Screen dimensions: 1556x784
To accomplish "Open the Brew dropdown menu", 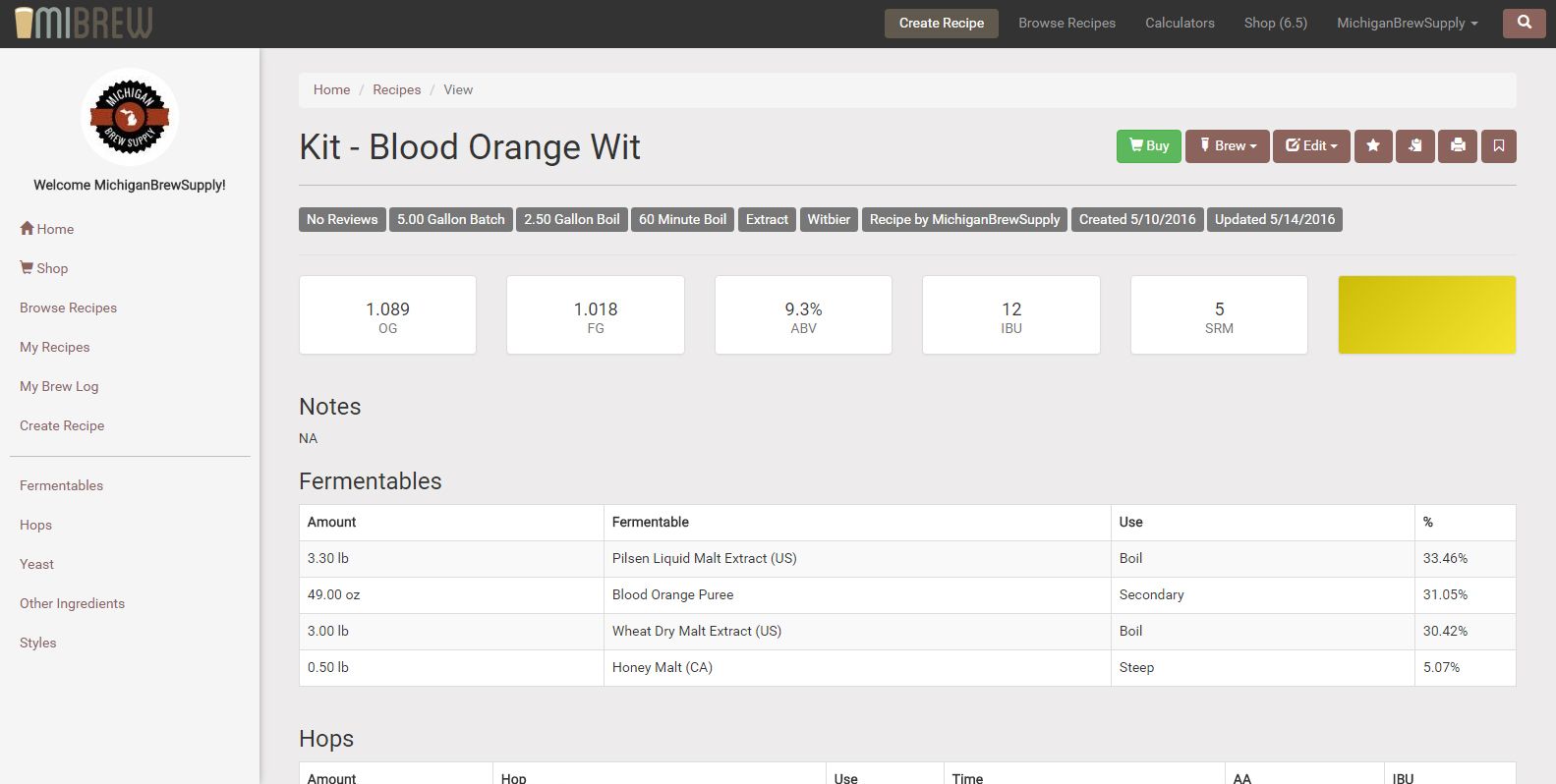I will (1227, 146).
